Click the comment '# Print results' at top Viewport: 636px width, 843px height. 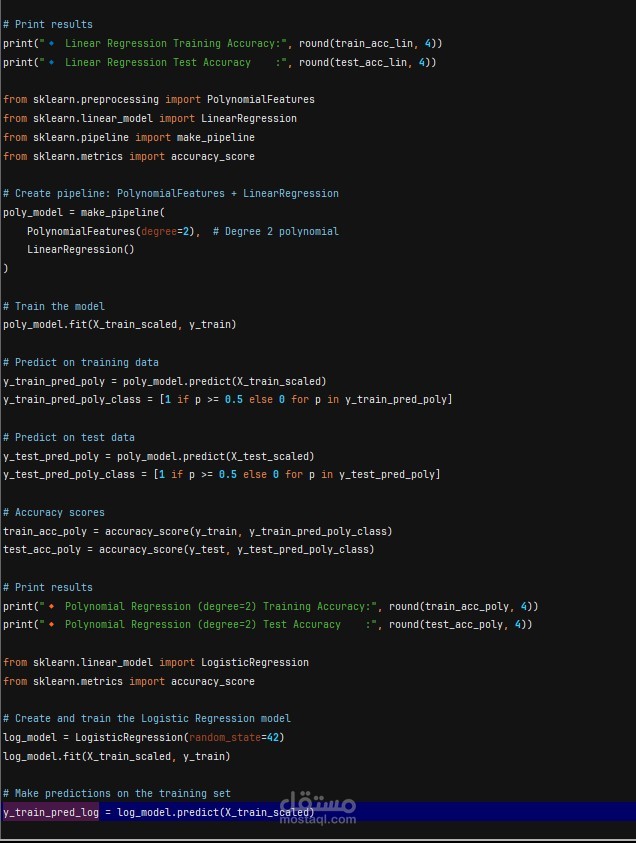coord(48,24)
